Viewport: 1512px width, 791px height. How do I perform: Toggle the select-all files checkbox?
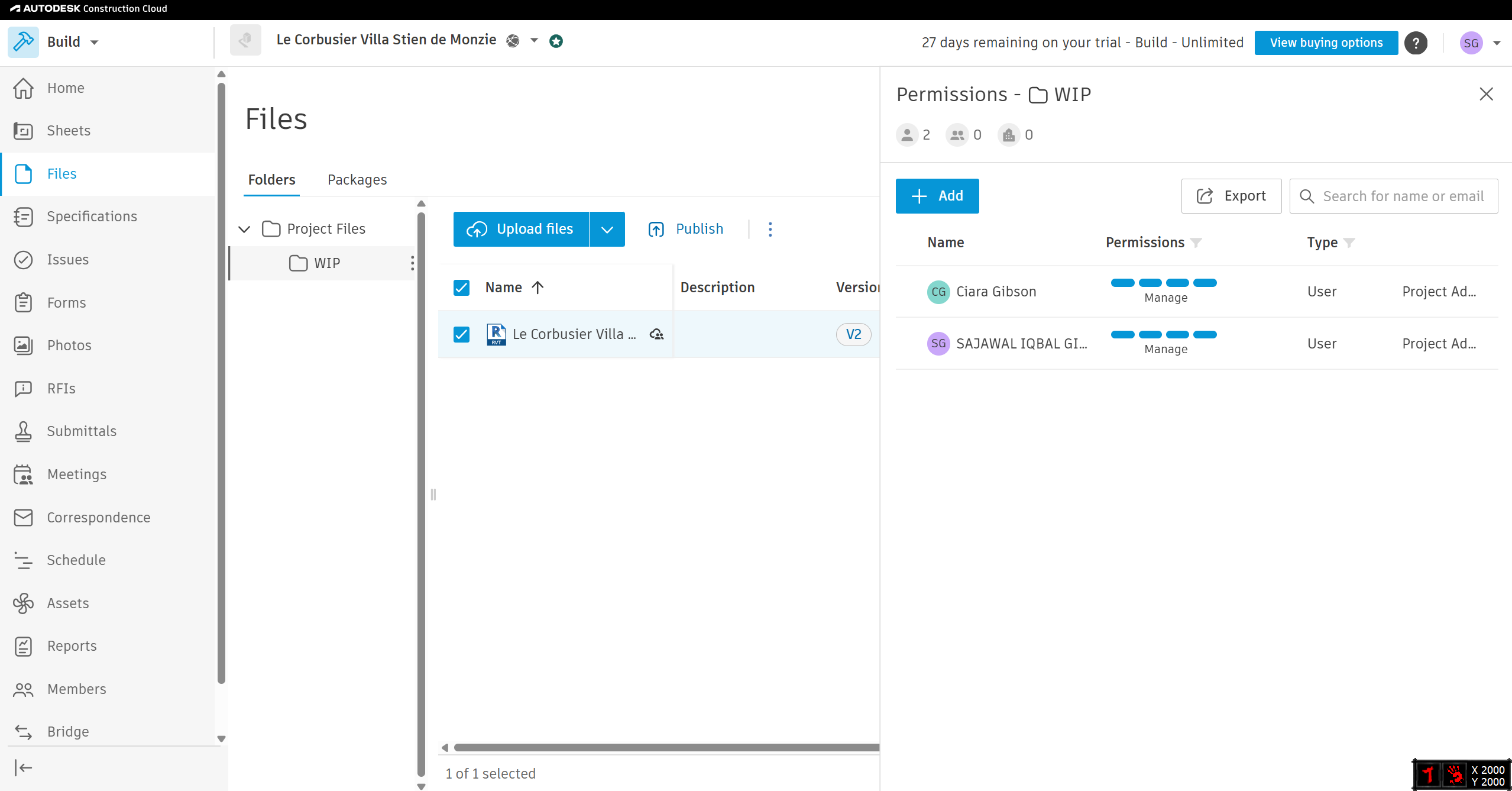tap(461, 288)
